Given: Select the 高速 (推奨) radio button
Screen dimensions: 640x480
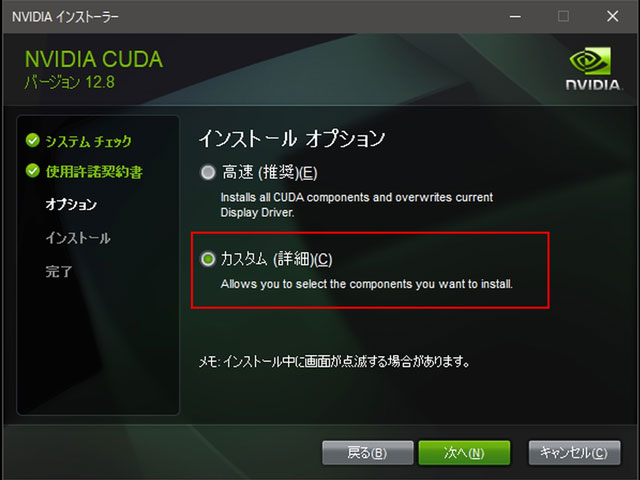Looking at the screenshot, I should [x=208, y=173].
